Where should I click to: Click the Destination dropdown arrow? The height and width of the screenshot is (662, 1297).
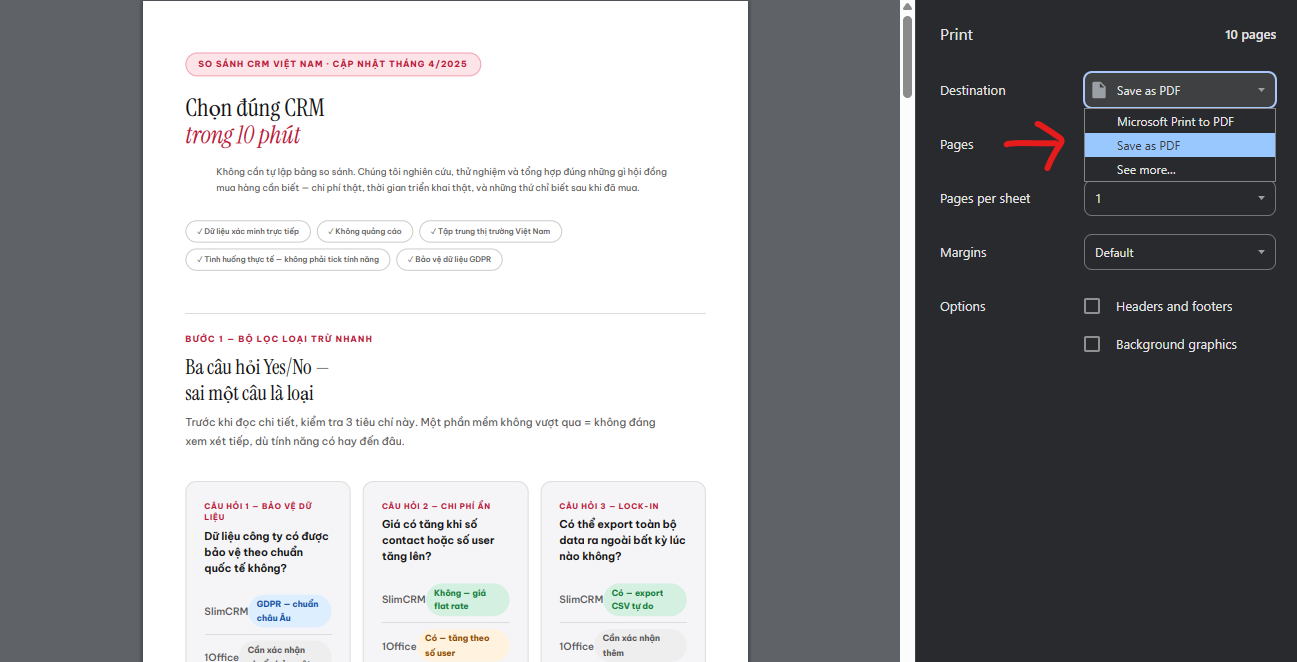coord(1261,90)
